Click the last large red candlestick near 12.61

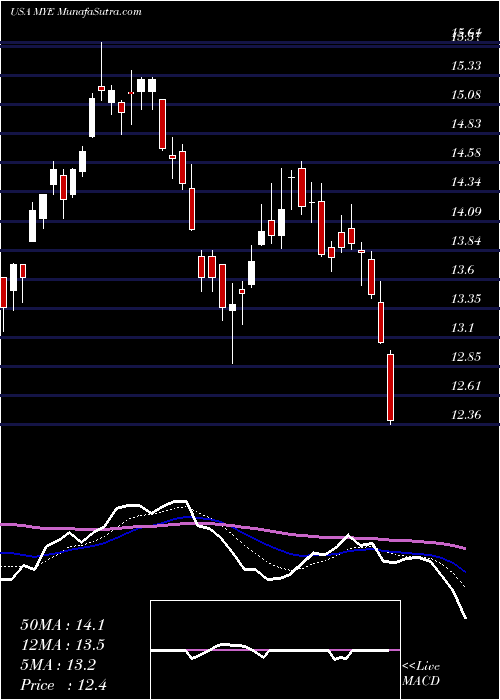391,387
